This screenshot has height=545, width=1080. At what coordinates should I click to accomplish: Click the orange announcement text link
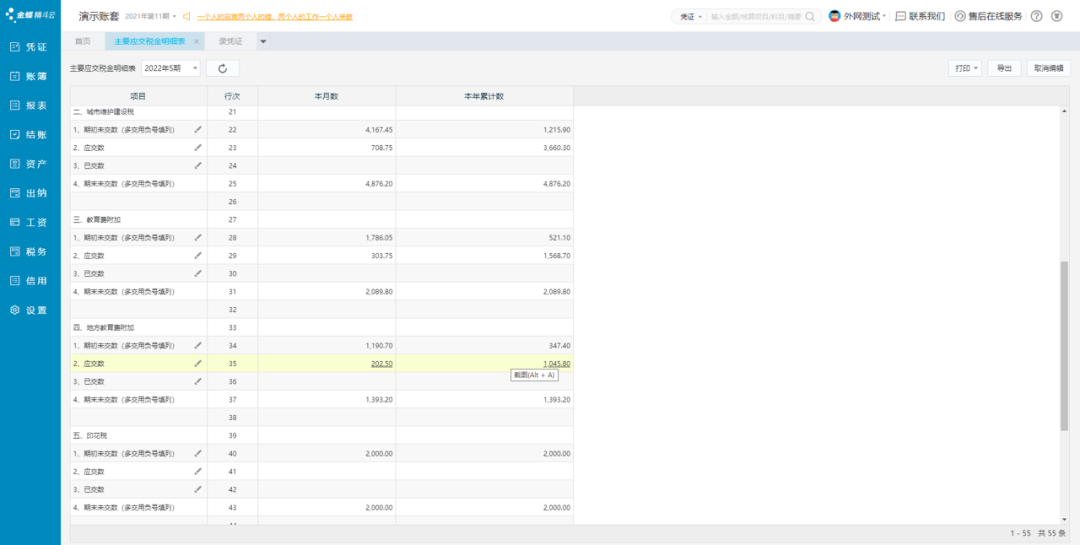point(275,16)
